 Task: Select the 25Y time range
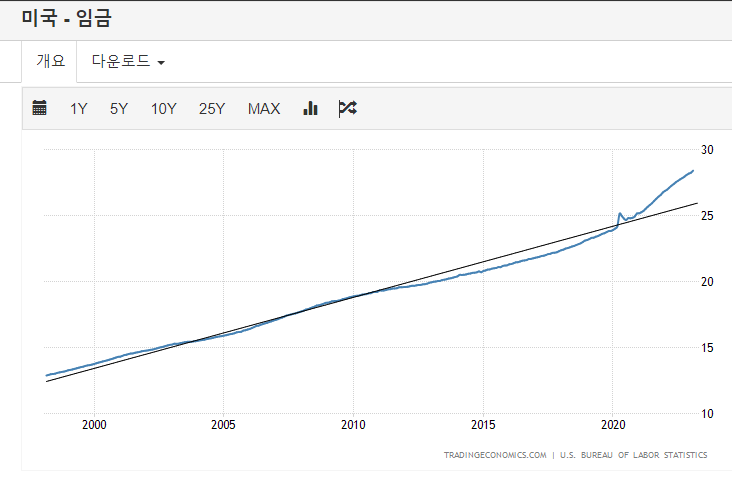(212, 109)
